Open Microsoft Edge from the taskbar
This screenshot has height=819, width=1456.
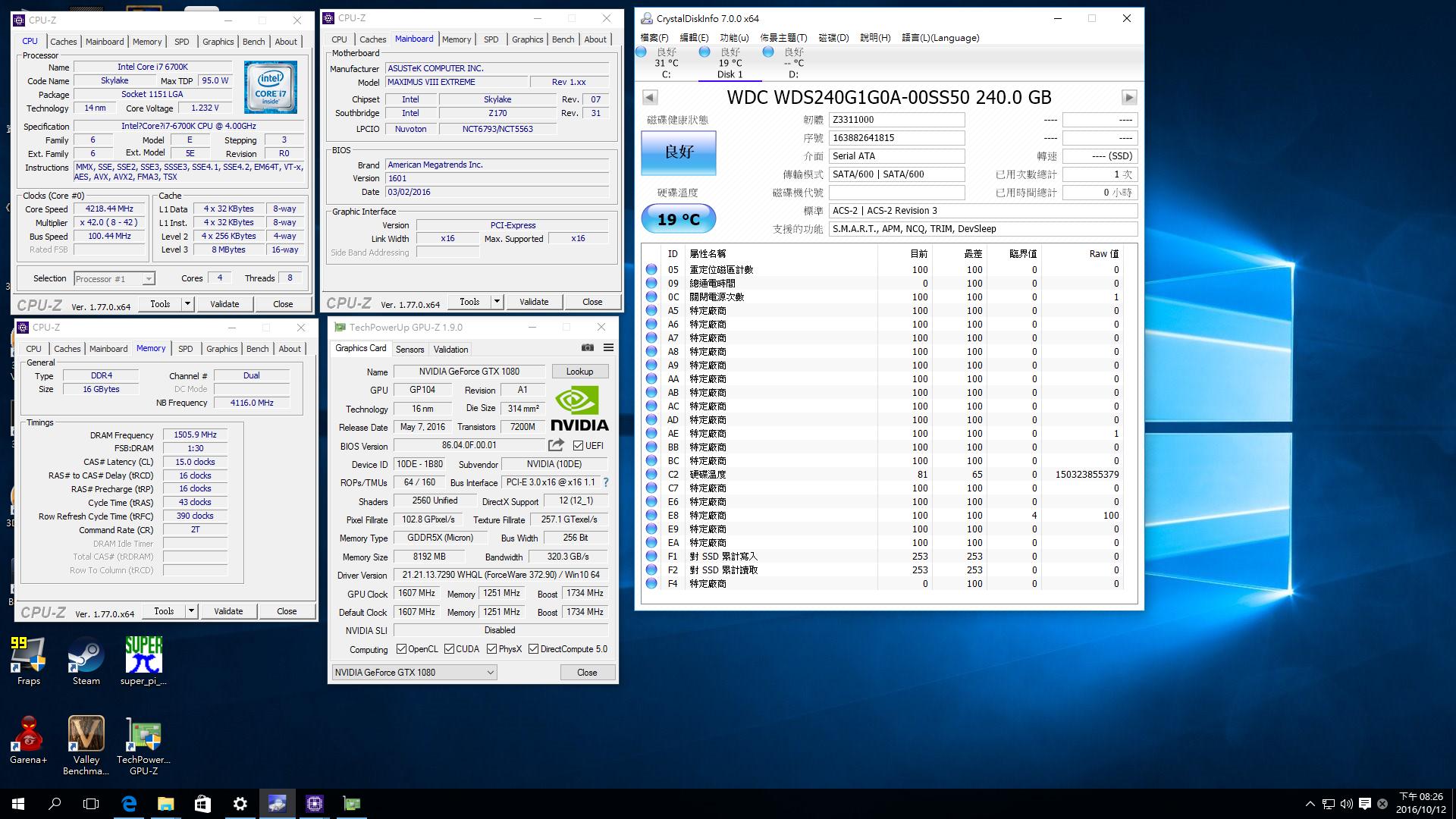click(129, 804)
